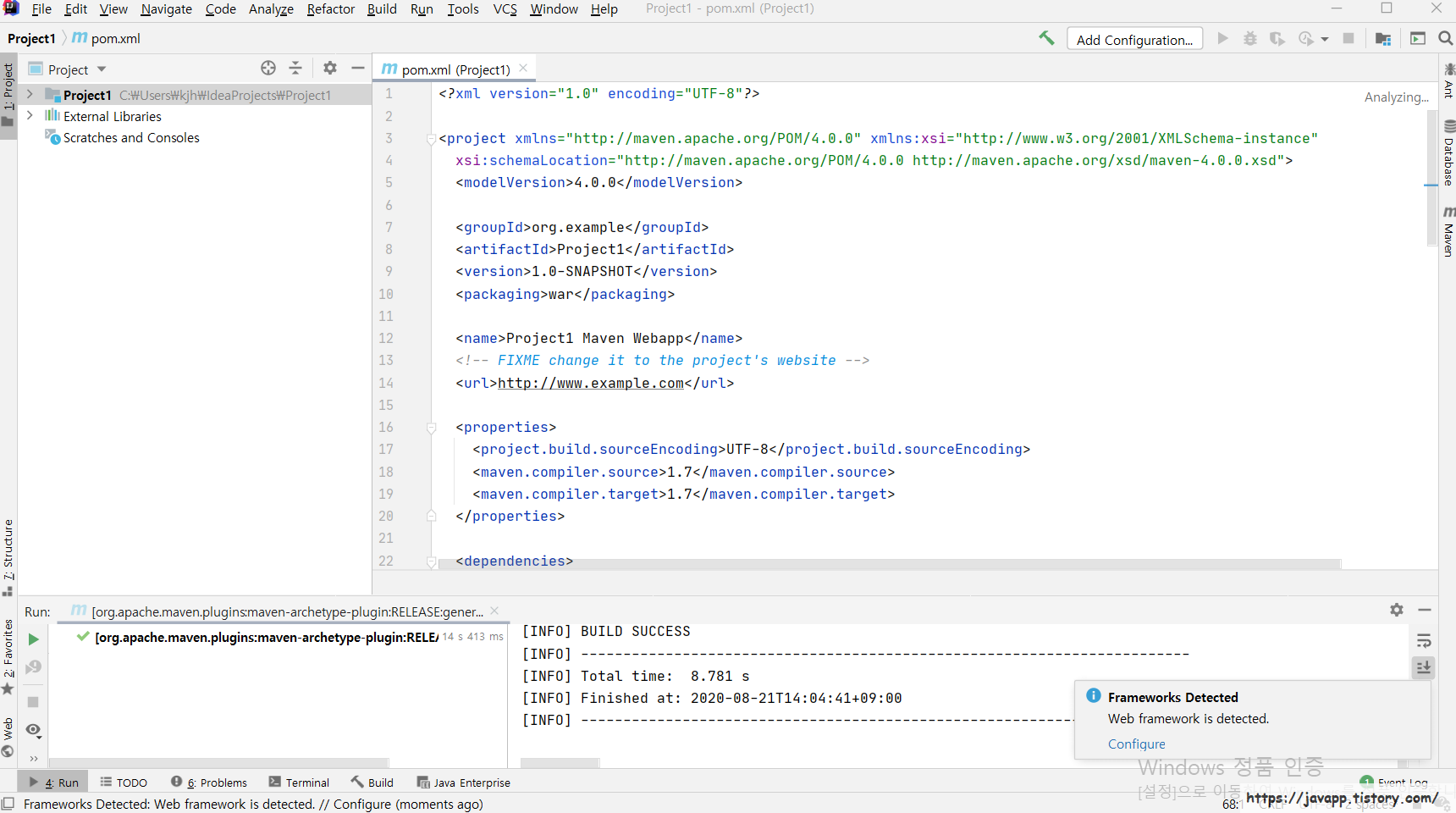
Task: Open the 6: Problems tool window
Action: coord(209,783)
